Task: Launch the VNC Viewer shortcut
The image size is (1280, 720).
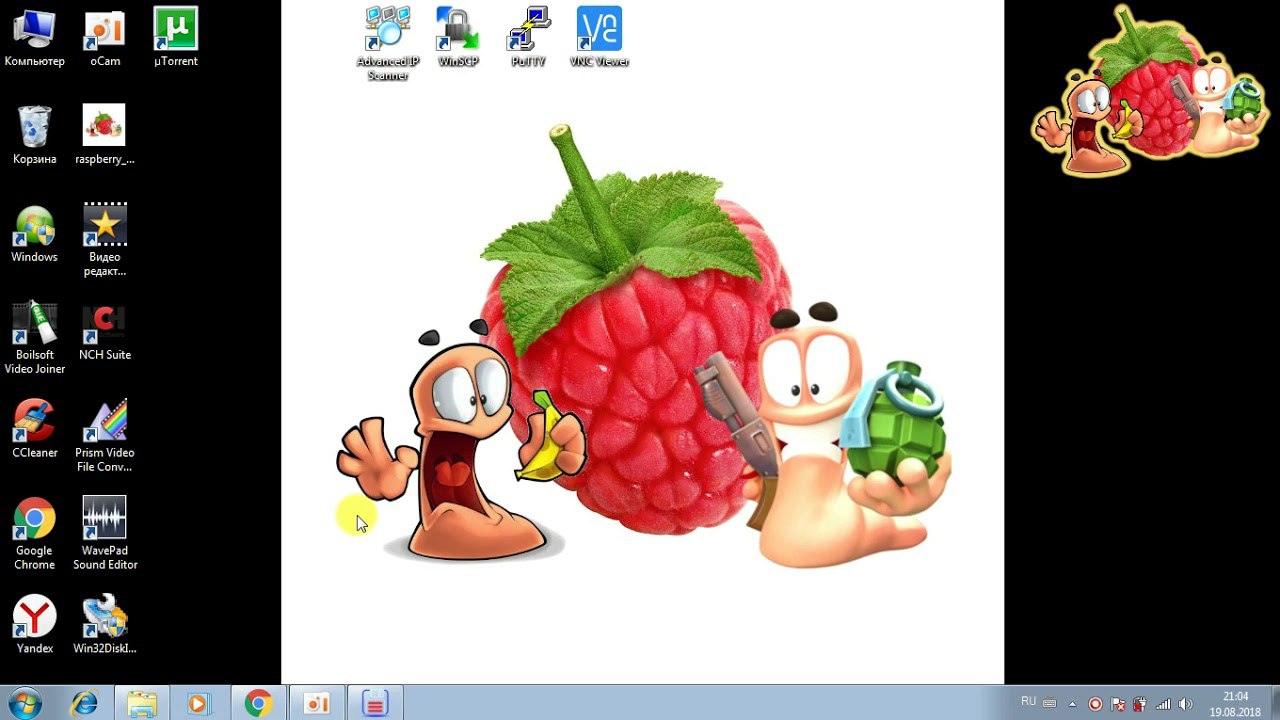Action: [599, 38]
